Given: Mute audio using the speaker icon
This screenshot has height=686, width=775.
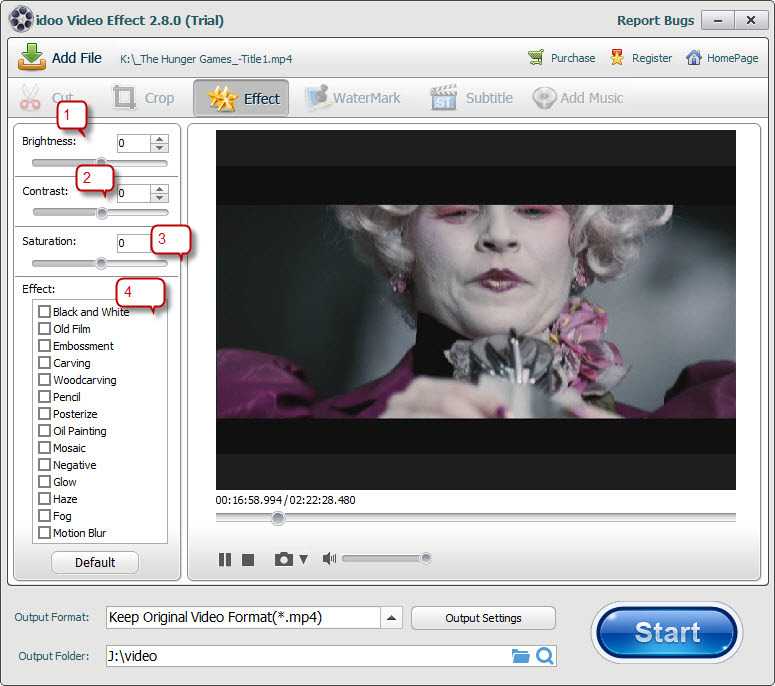Looking at the screenshot, I should pyautogui.click(x=329, y=559).
